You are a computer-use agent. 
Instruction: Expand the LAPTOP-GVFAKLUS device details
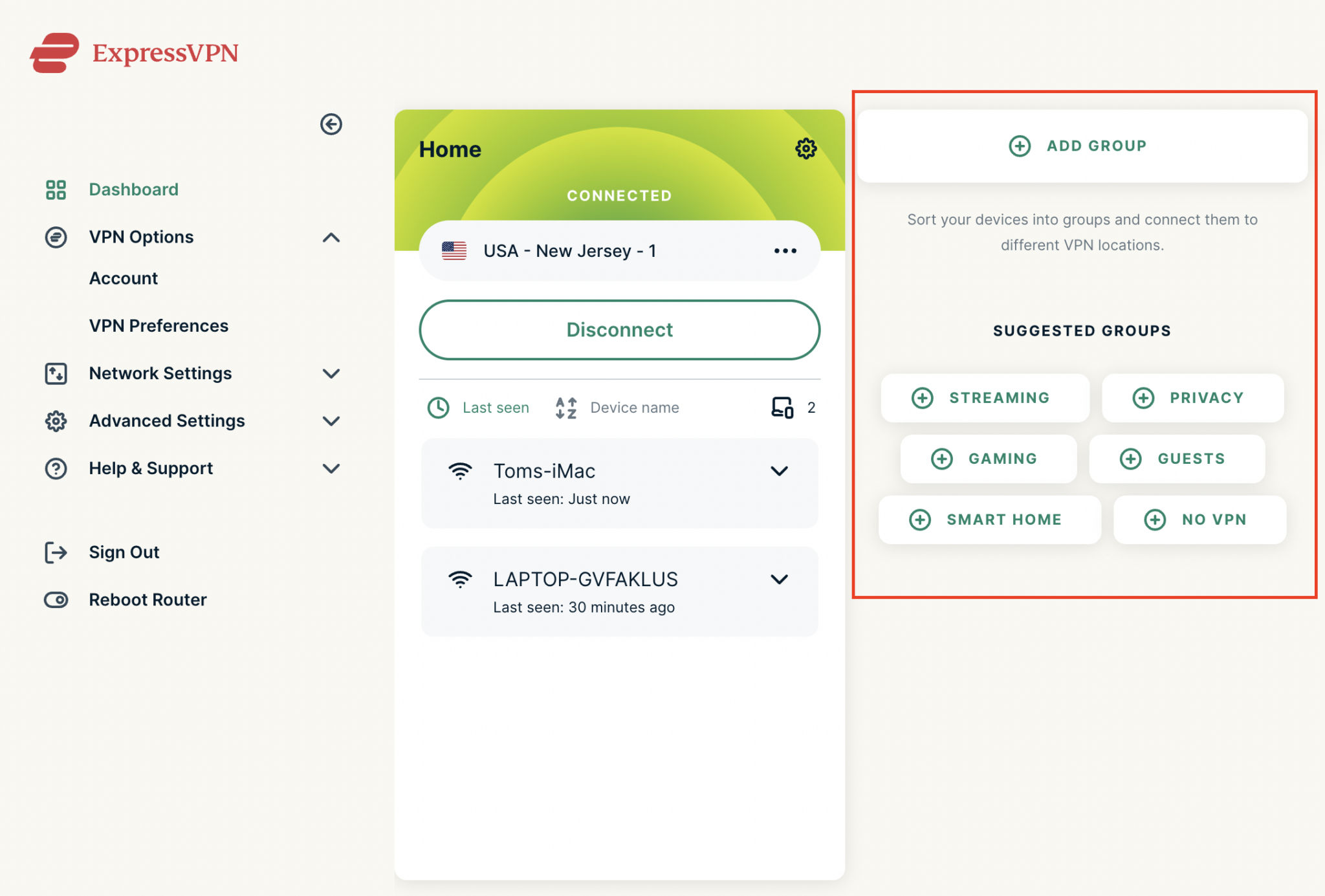point(779,579)
